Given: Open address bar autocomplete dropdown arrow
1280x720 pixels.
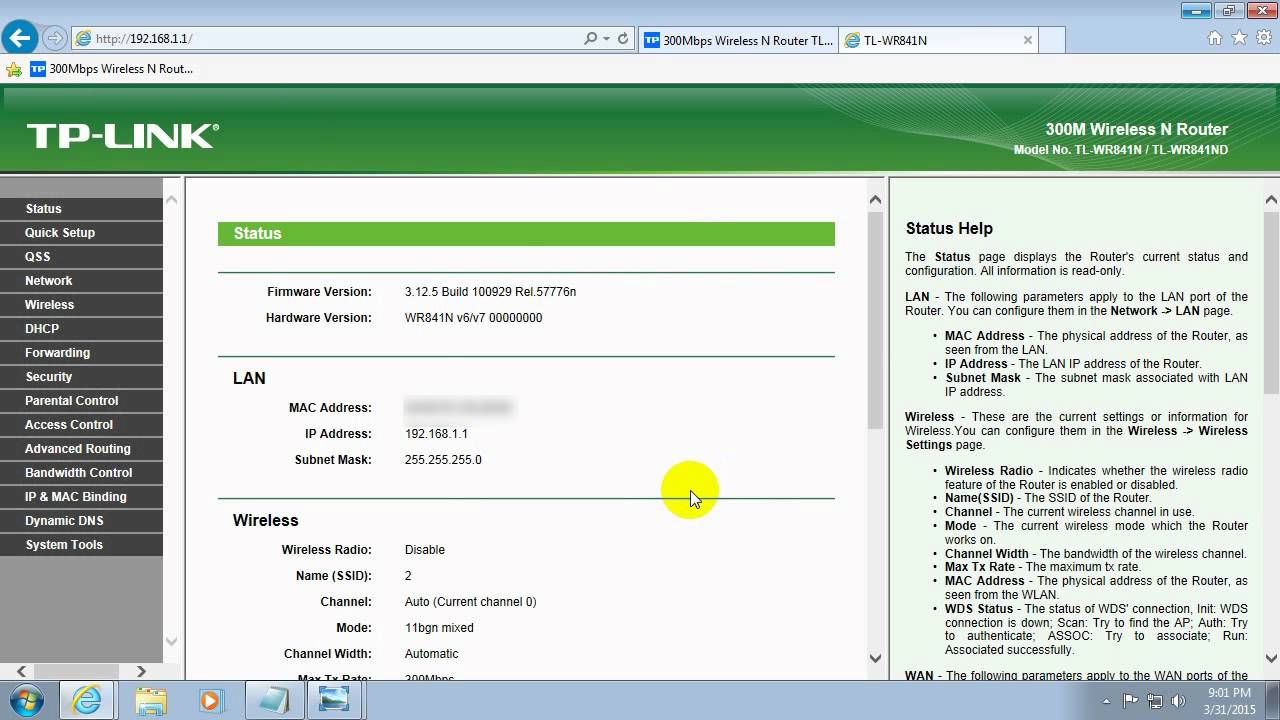Looking at the screenshot, I should [x=606, y=39].
